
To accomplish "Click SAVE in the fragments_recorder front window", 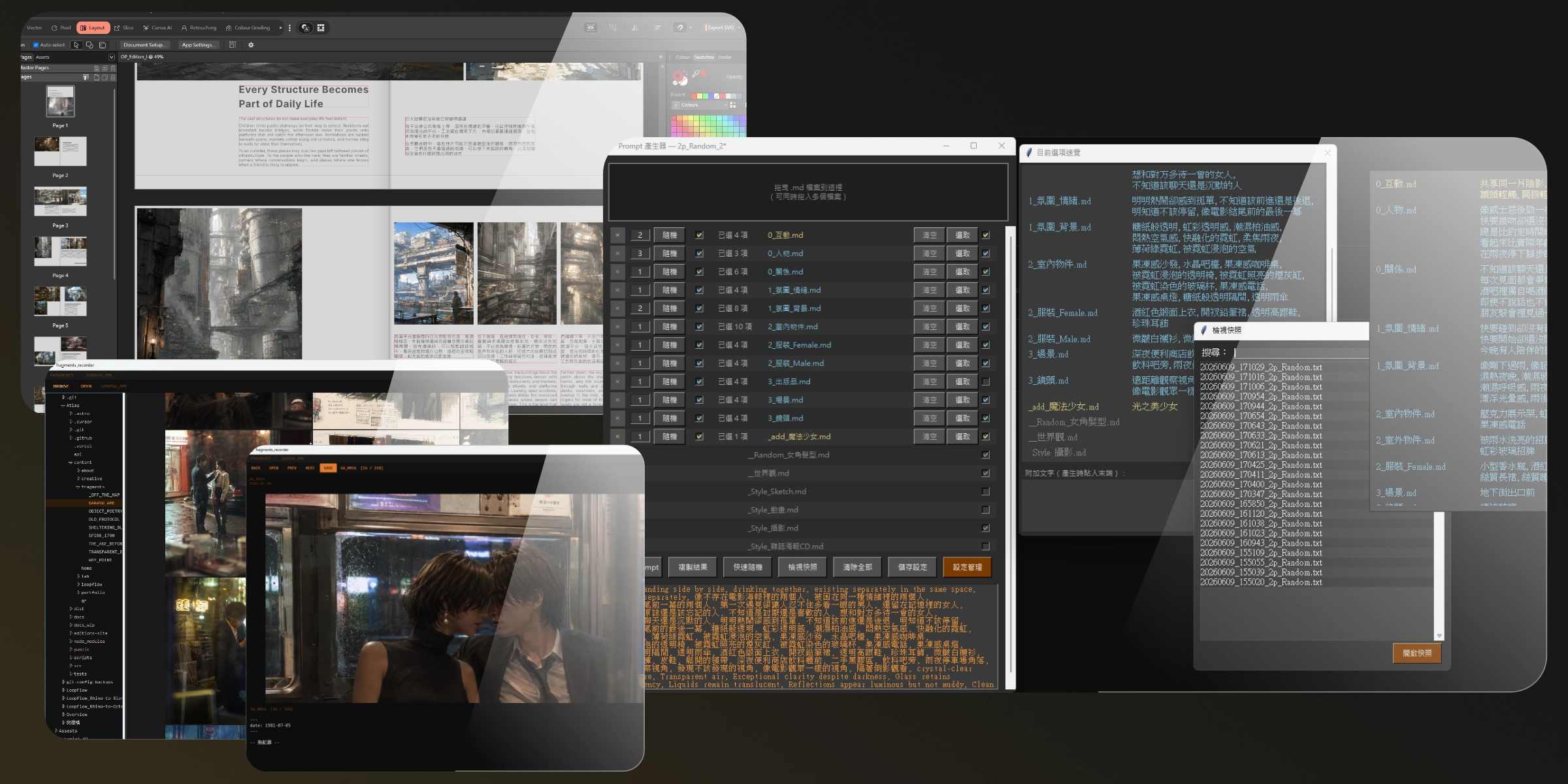I will click(x=328, y=468).
